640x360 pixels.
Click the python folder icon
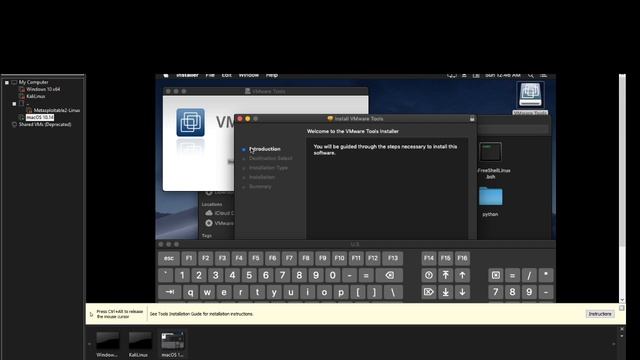pyautogui.click(x=491, y=197)
